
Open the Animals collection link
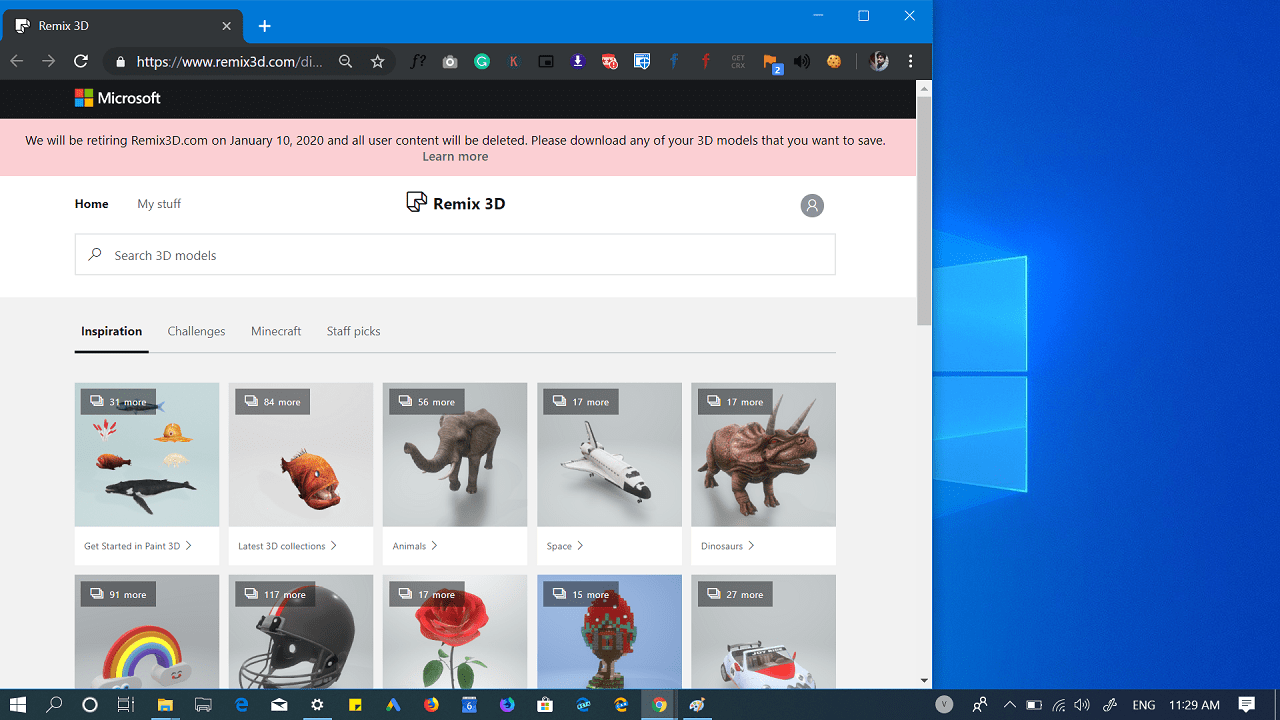[415, 546]
